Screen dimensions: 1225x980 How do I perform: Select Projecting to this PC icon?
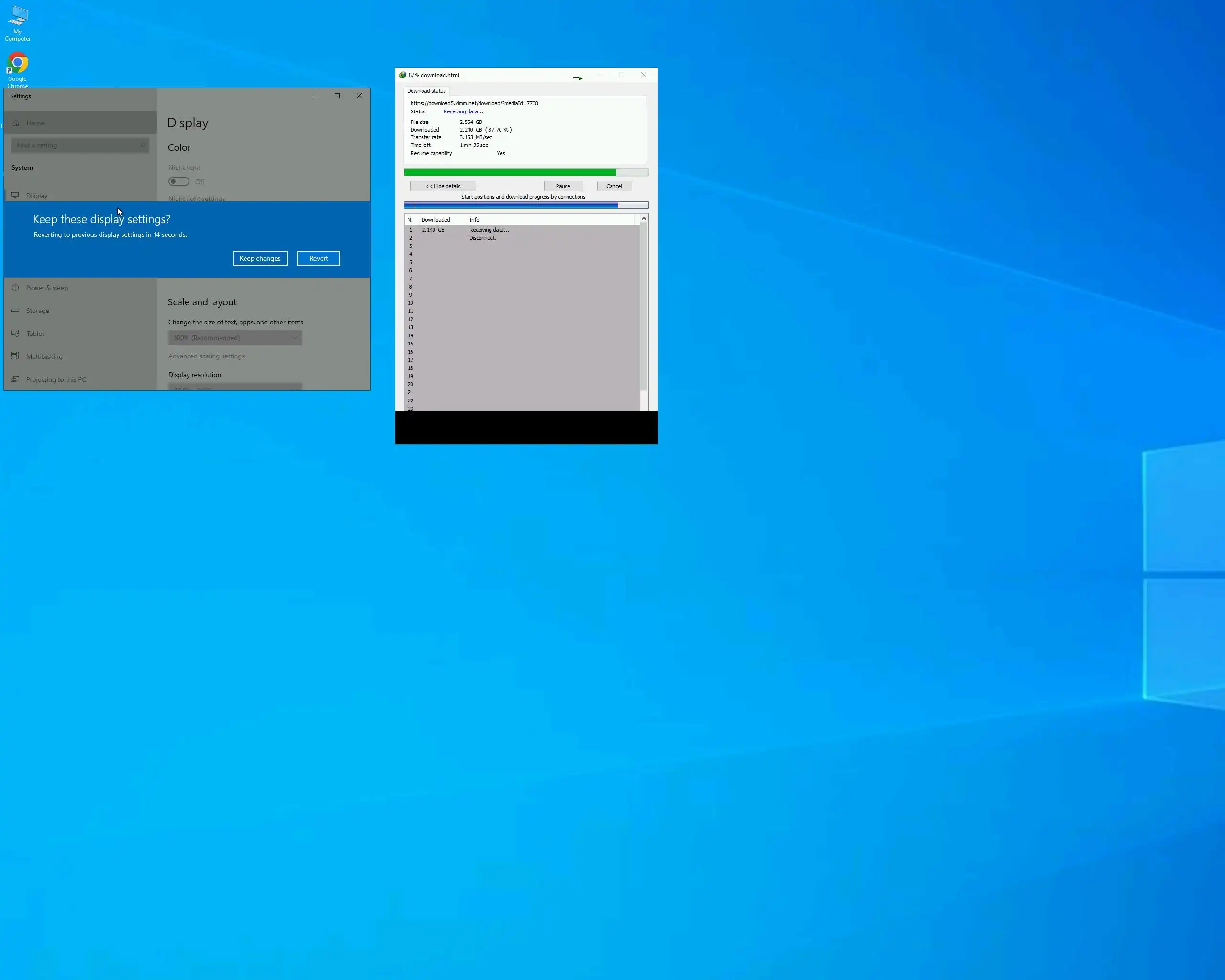[15, 379]
